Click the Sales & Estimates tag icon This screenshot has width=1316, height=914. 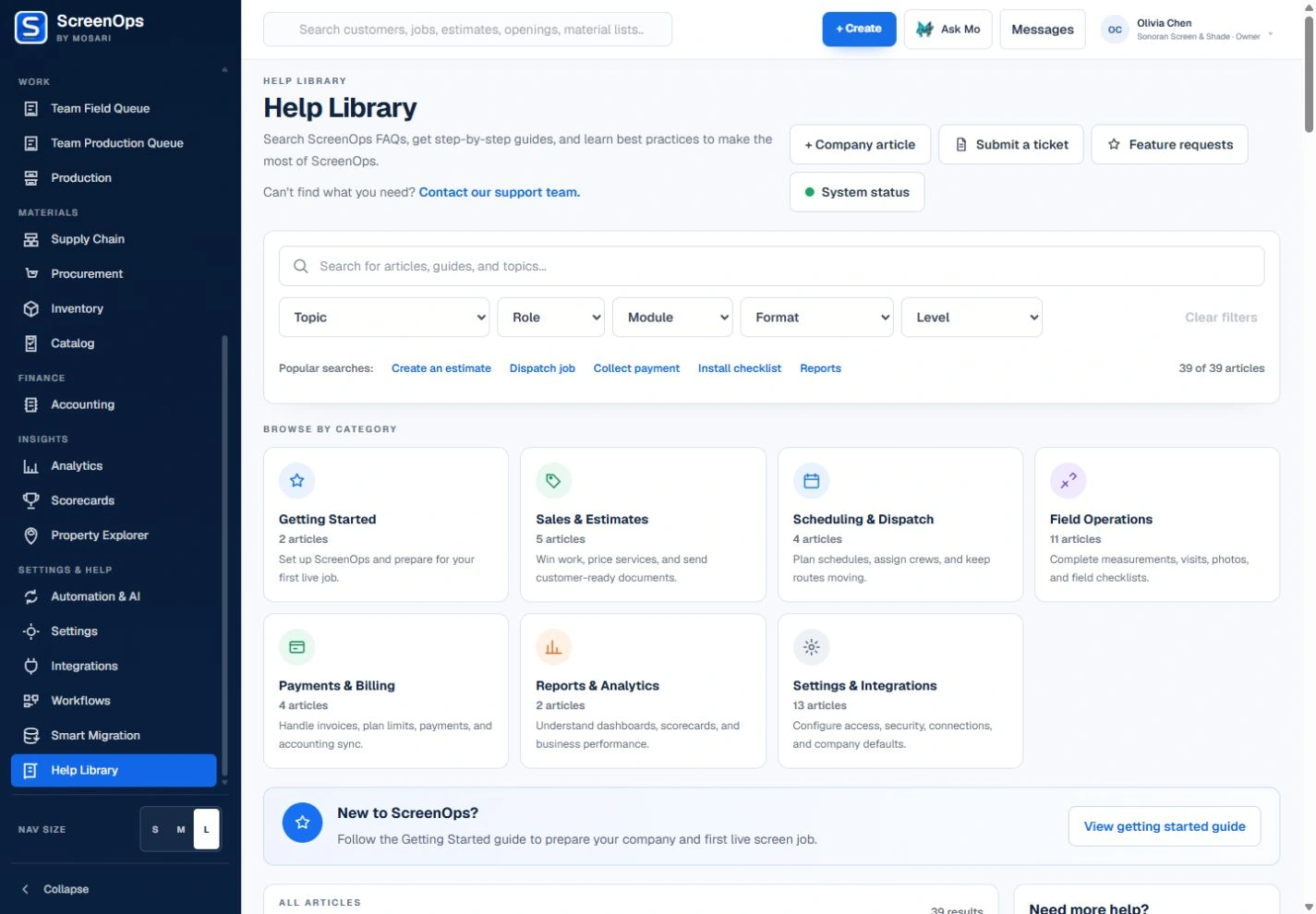pos(554,481)
